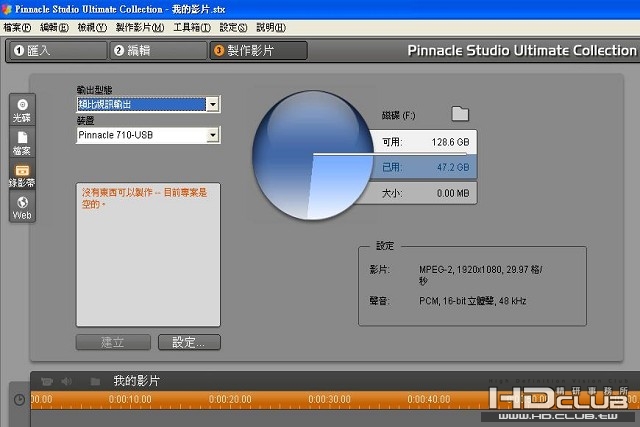
Task: Switch to the 3 製作影片 tab
Action: click(x=259, y=51)
